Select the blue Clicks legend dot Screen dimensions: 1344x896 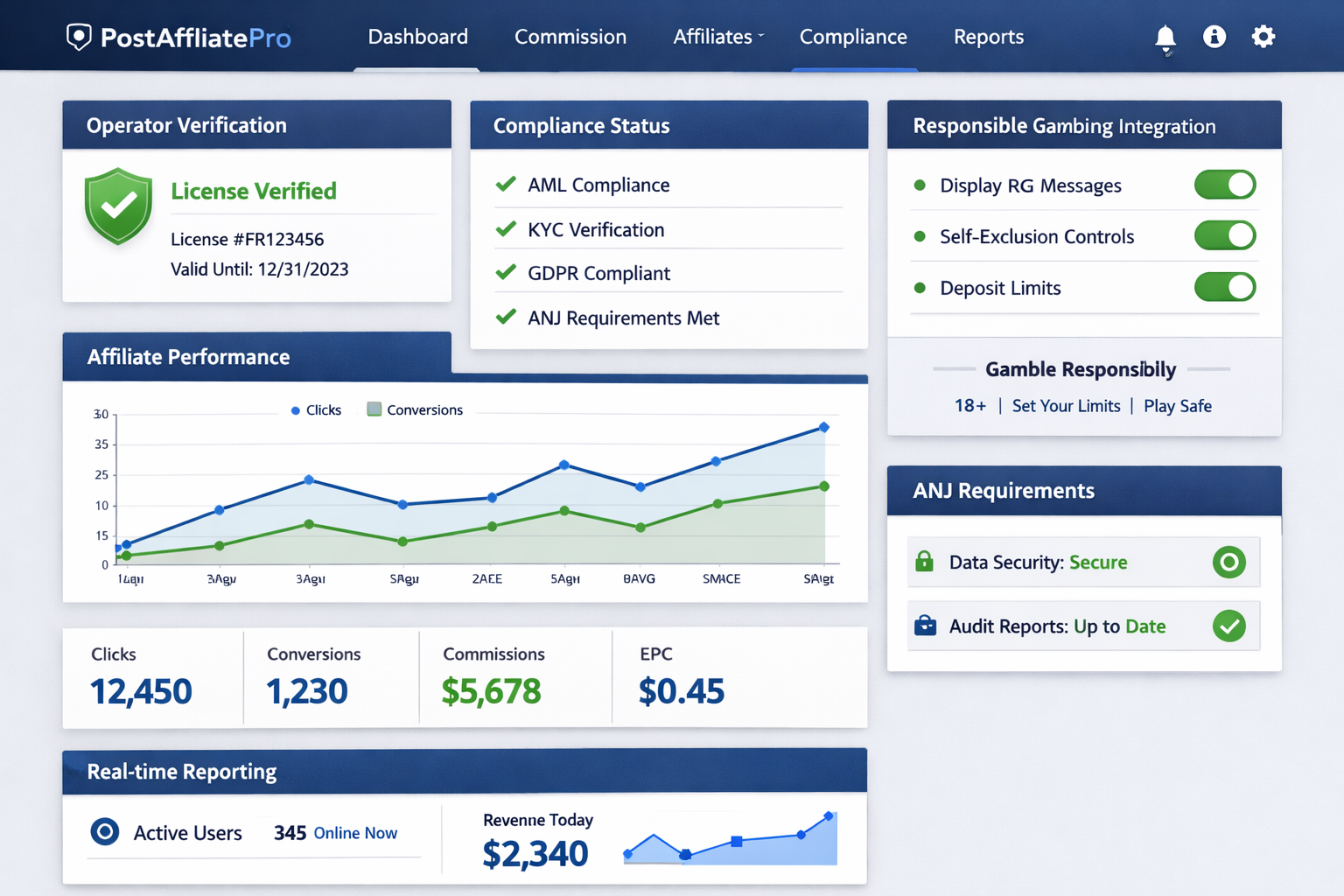coord(297,409)
